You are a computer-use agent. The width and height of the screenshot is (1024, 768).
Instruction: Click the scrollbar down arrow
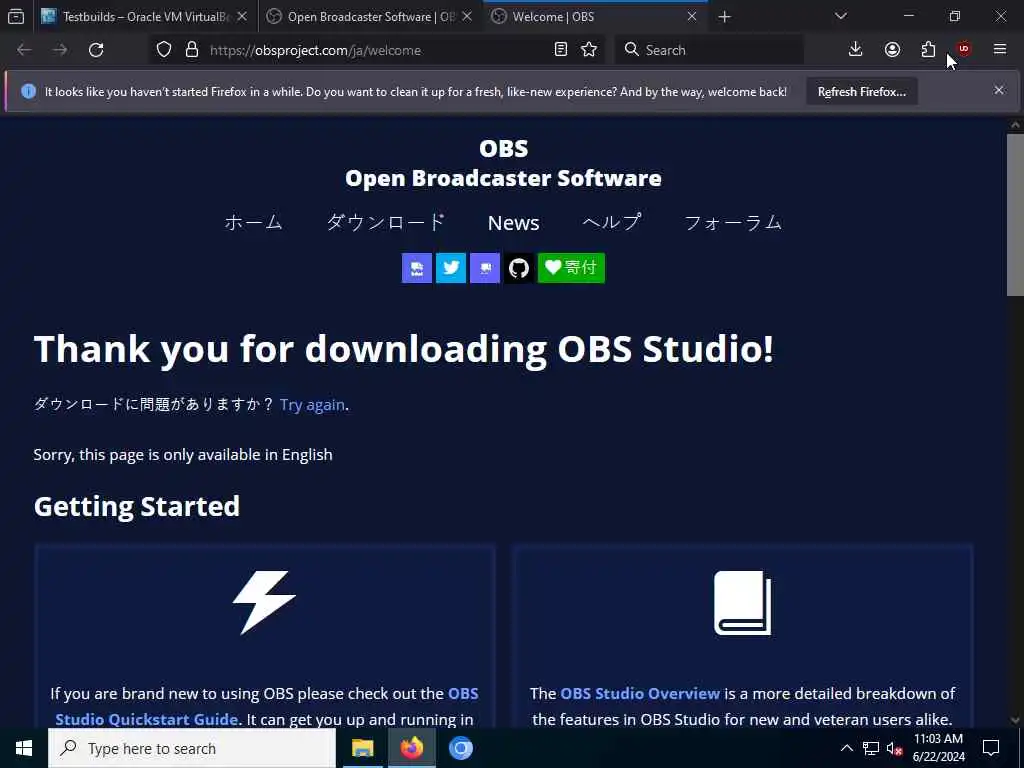[1015, 720]
